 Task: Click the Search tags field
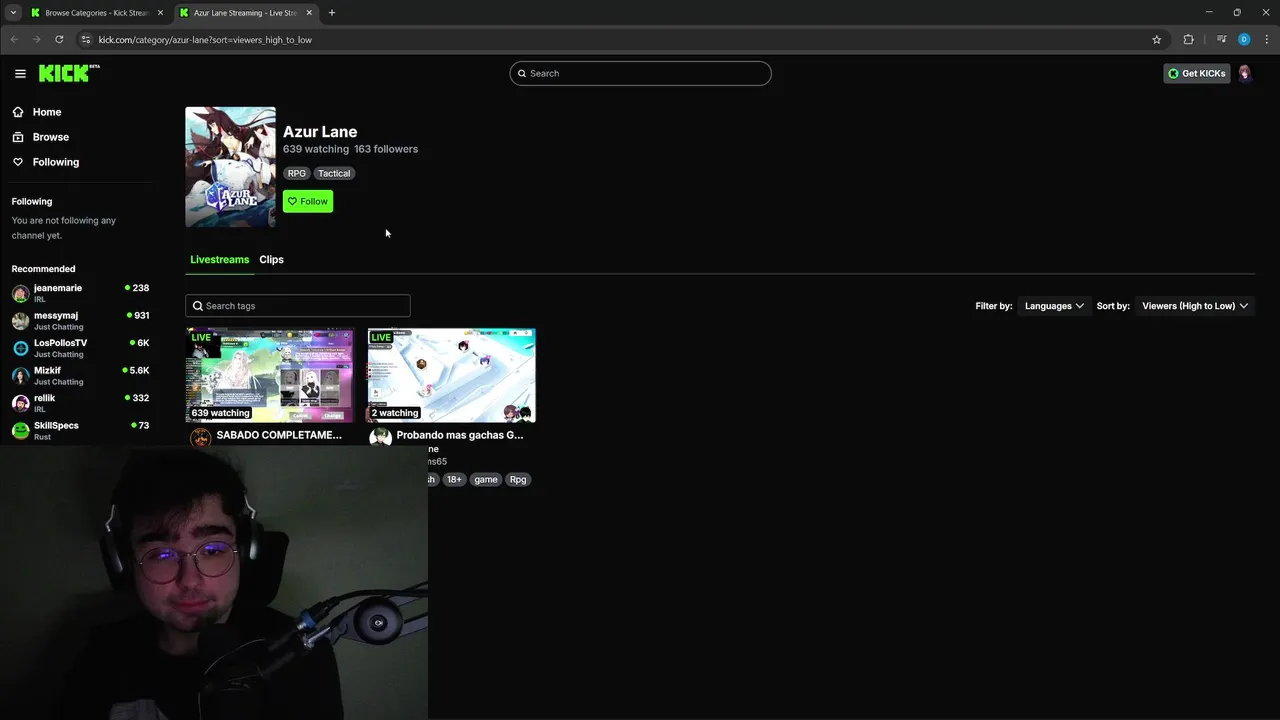(x=297, y=306)
